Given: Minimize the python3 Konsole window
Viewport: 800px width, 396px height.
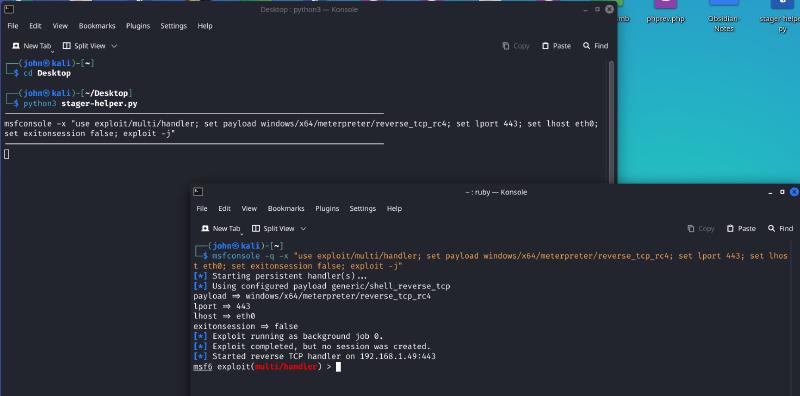Looking at the screenshot, I should [x=585, y=9].
